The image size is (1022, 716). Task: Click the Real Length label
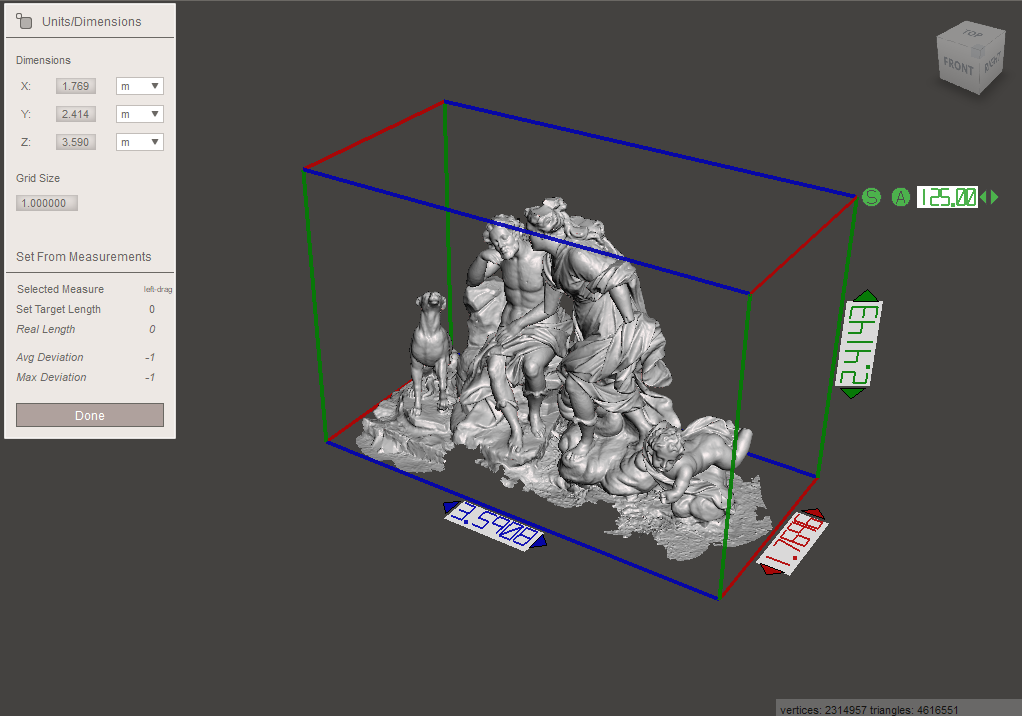tap(46, 329)
